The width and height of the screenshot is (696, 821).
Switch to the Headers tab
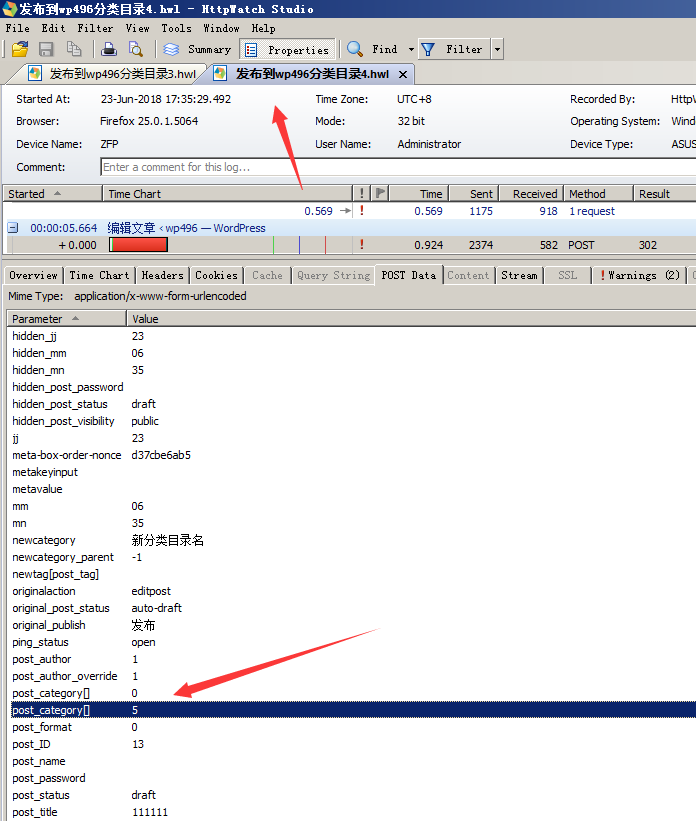point(162,275)
